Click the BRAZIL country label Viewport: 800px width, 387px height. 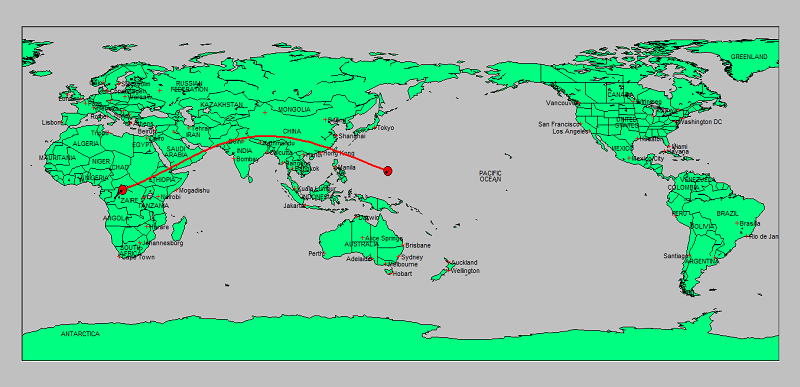point(727,214)
